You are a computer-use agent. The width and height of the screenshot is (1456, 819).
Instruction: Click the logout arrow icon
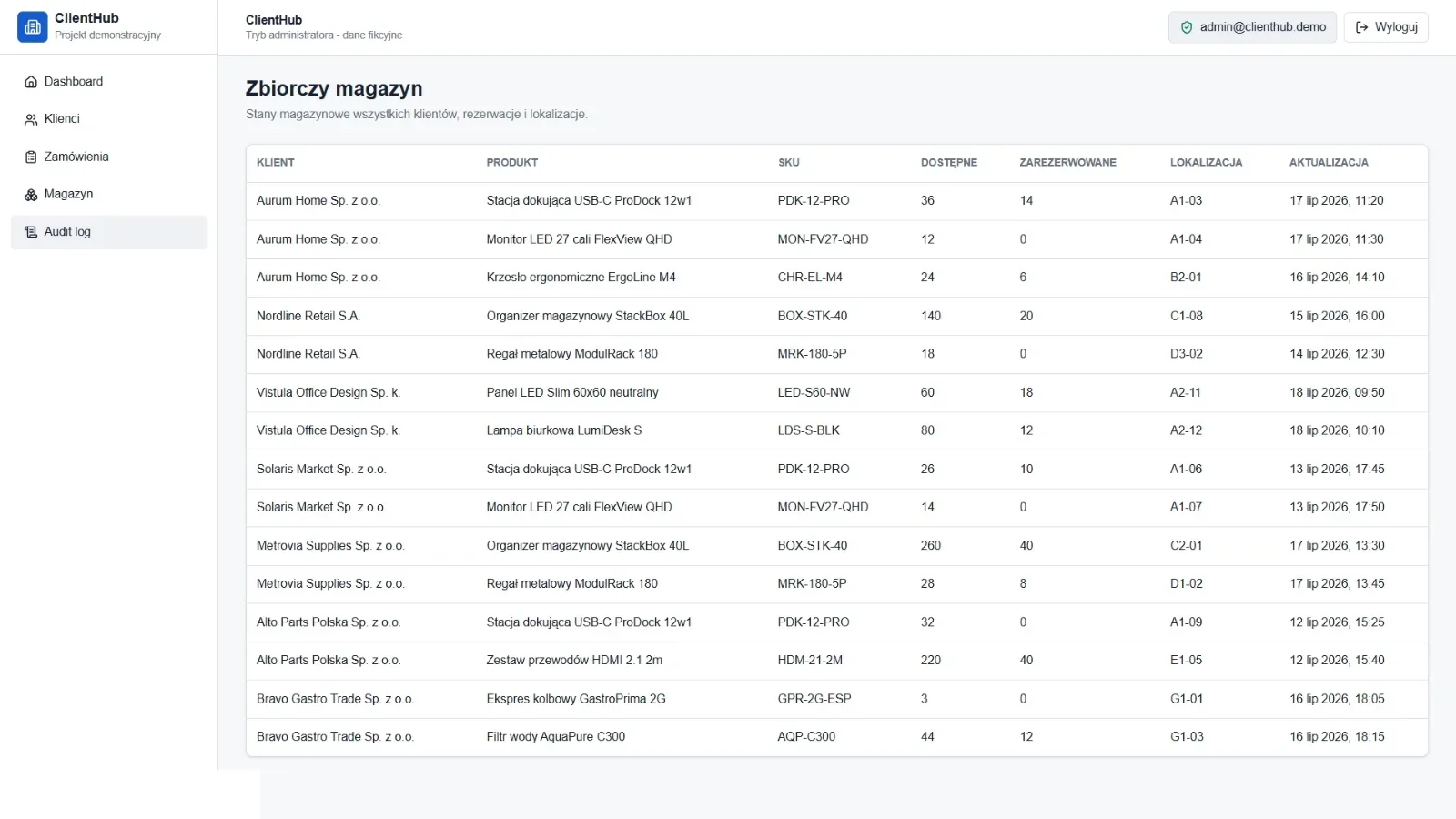point(1362,27)
